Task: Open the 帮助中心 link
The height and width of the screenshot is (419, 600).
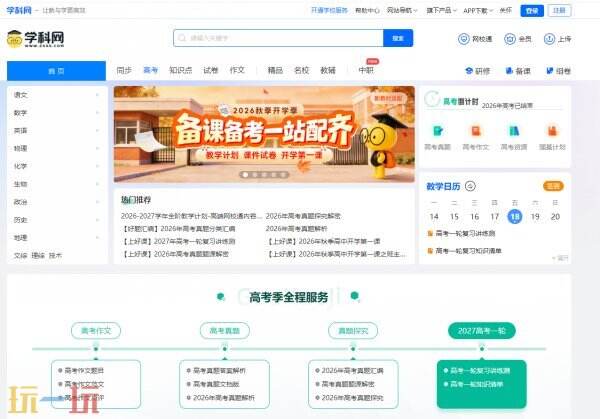Action: coord(367,10)
